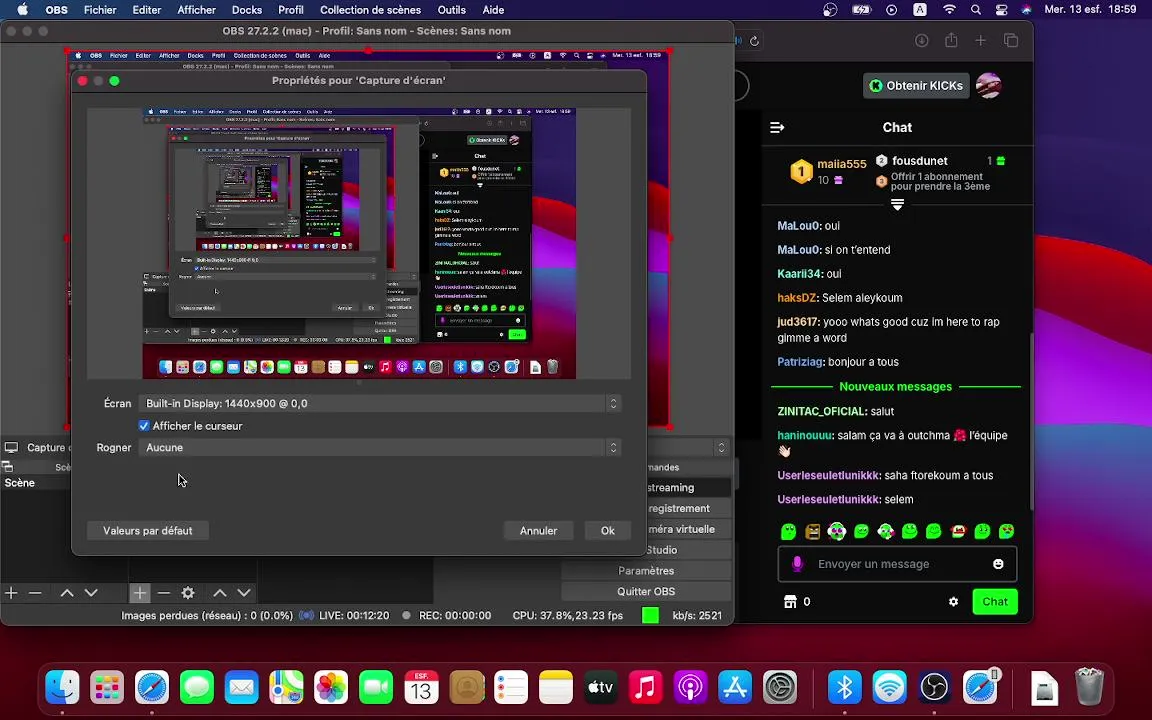Show Safari tab overview icon
The image size is (1152, 720).
pos(1011,41)
